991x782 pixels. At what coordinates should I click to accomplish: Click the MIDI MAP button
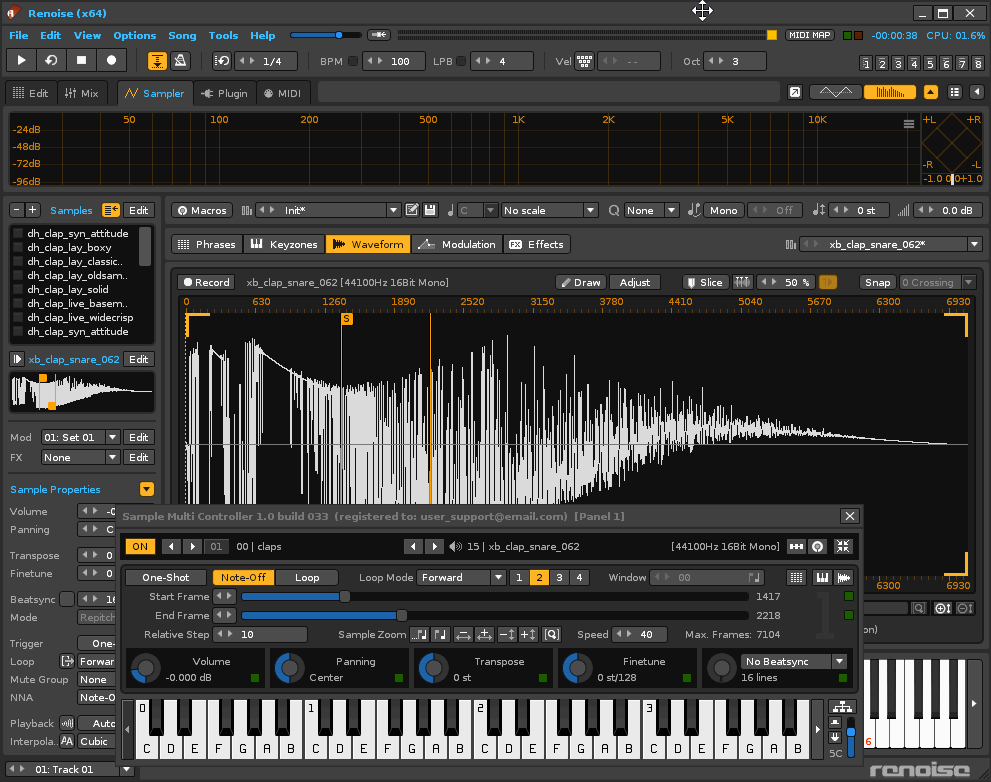[x=810, y=35]
